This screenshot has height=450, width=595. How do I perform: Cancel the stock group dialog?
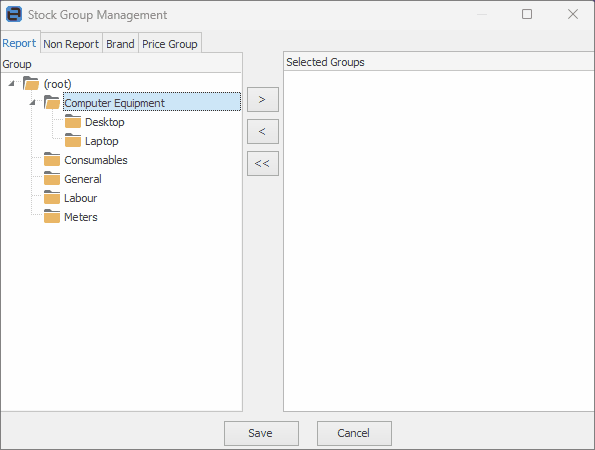click(354, 433)
